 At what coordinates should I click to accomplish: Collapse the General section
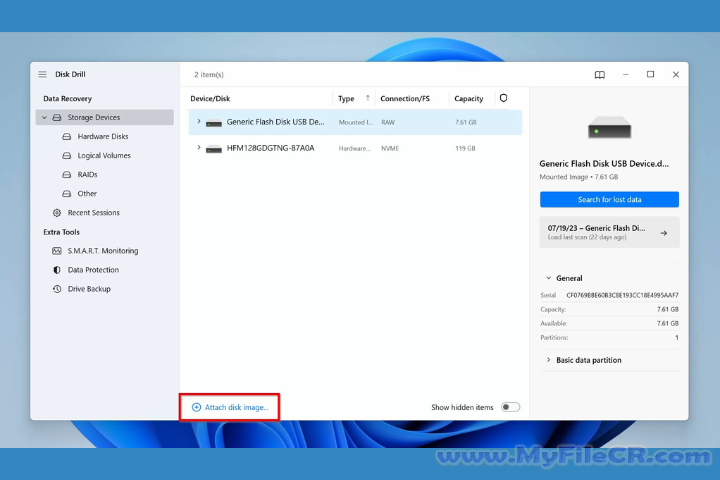coord(548,278)
